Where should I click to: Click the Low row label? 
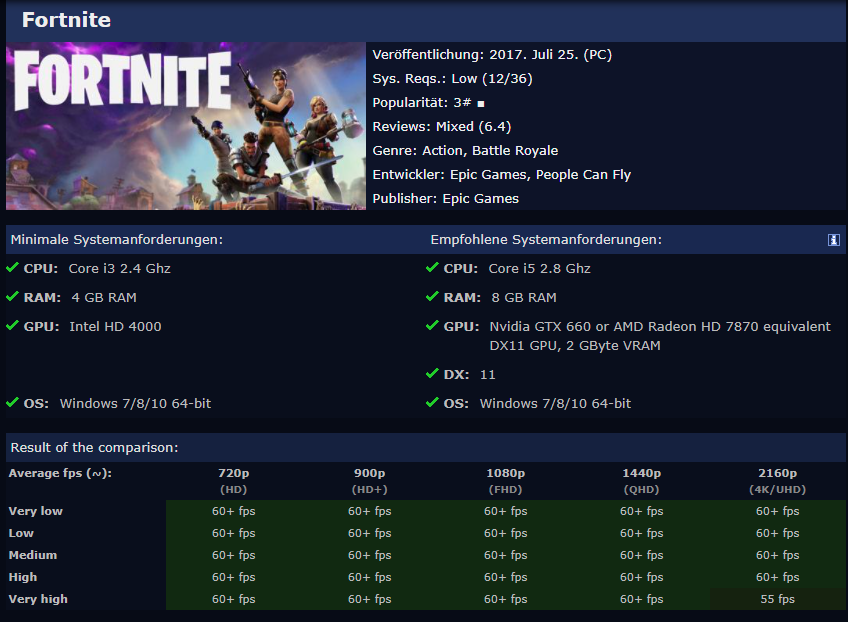click(x=21, y=533)
